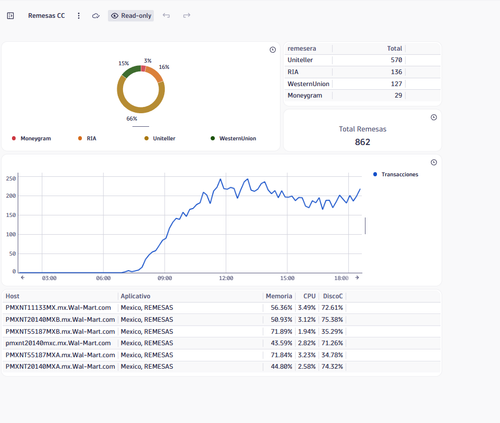This screenshot has width=500, height=423.
Task: Toggle the Moneygram legend series
Action: pyautogui.click(x=32, y=138)
